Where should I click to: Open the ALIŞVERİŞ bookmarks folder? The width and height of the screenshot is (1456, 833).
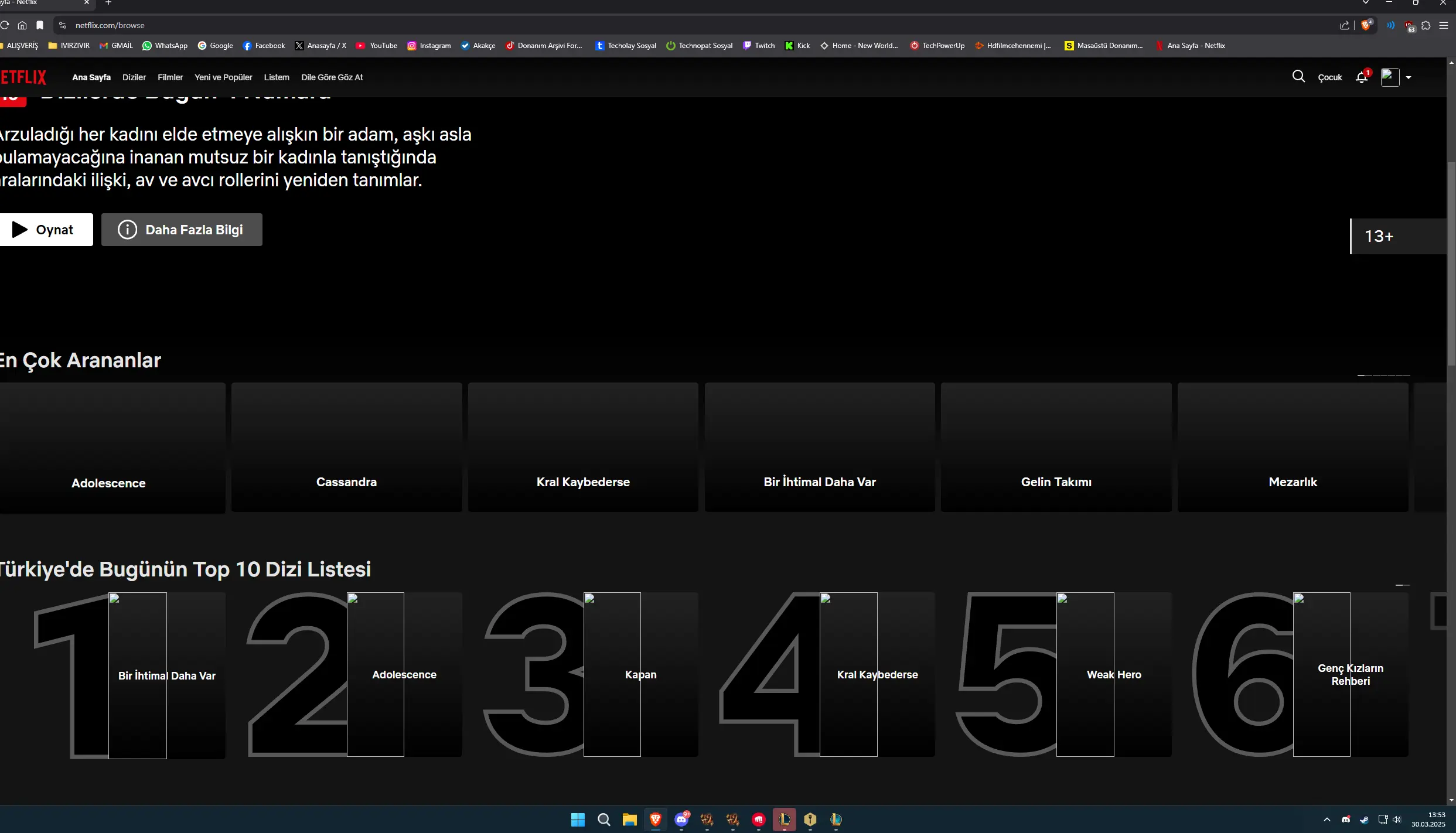(20, 46)
